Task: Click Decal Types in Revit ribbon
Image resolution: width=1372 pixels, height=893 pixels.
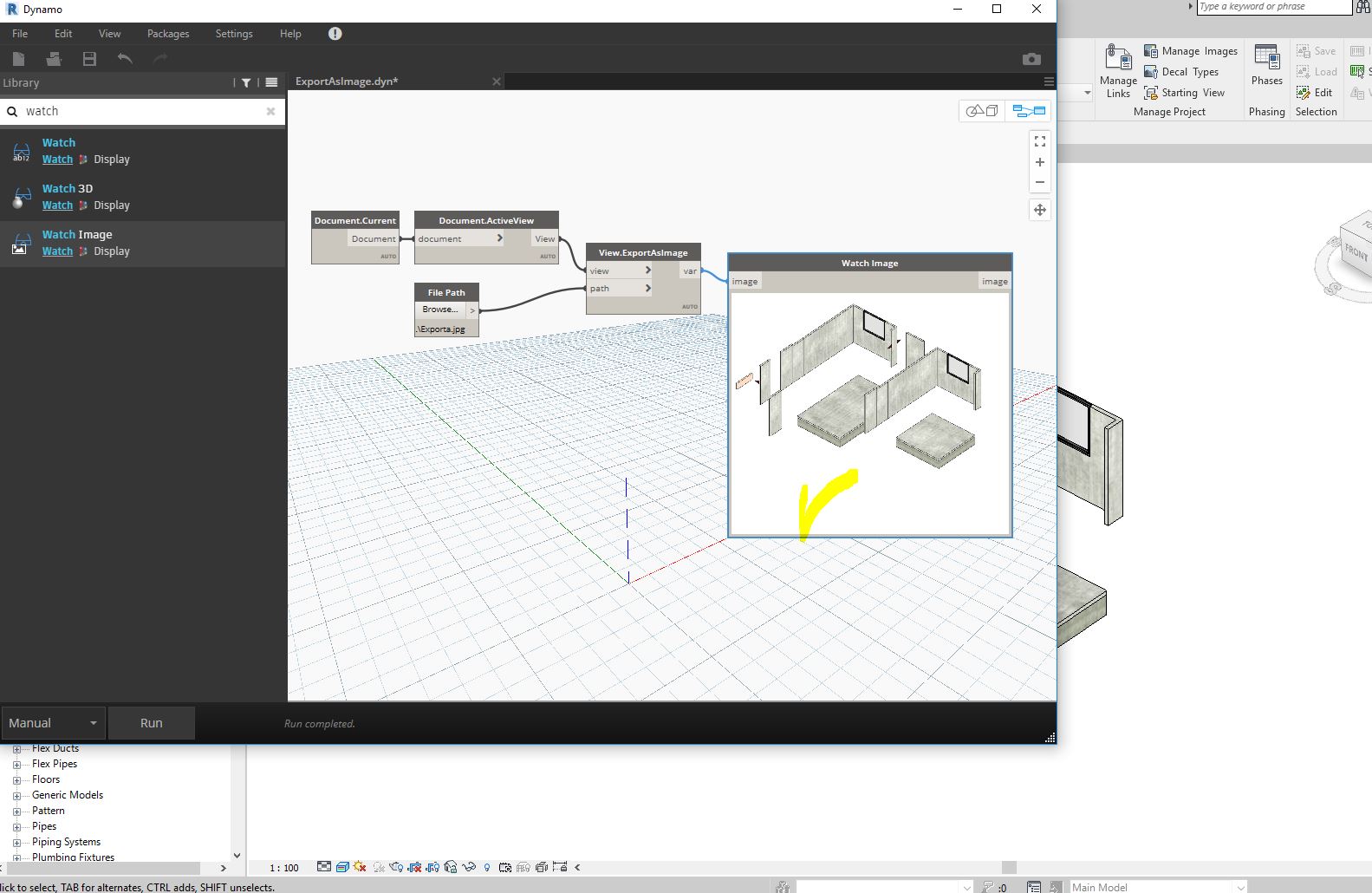Action: point(1181,72)
